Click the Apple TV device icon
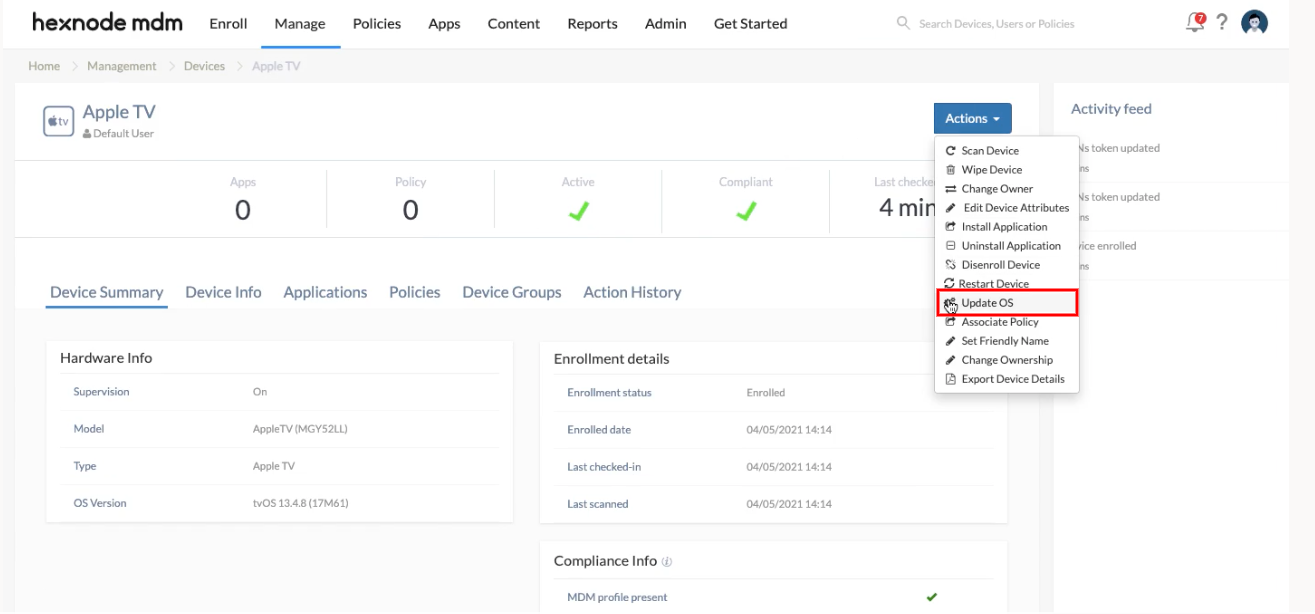This screenshot has height=614, width=1315. coord(59,121)
